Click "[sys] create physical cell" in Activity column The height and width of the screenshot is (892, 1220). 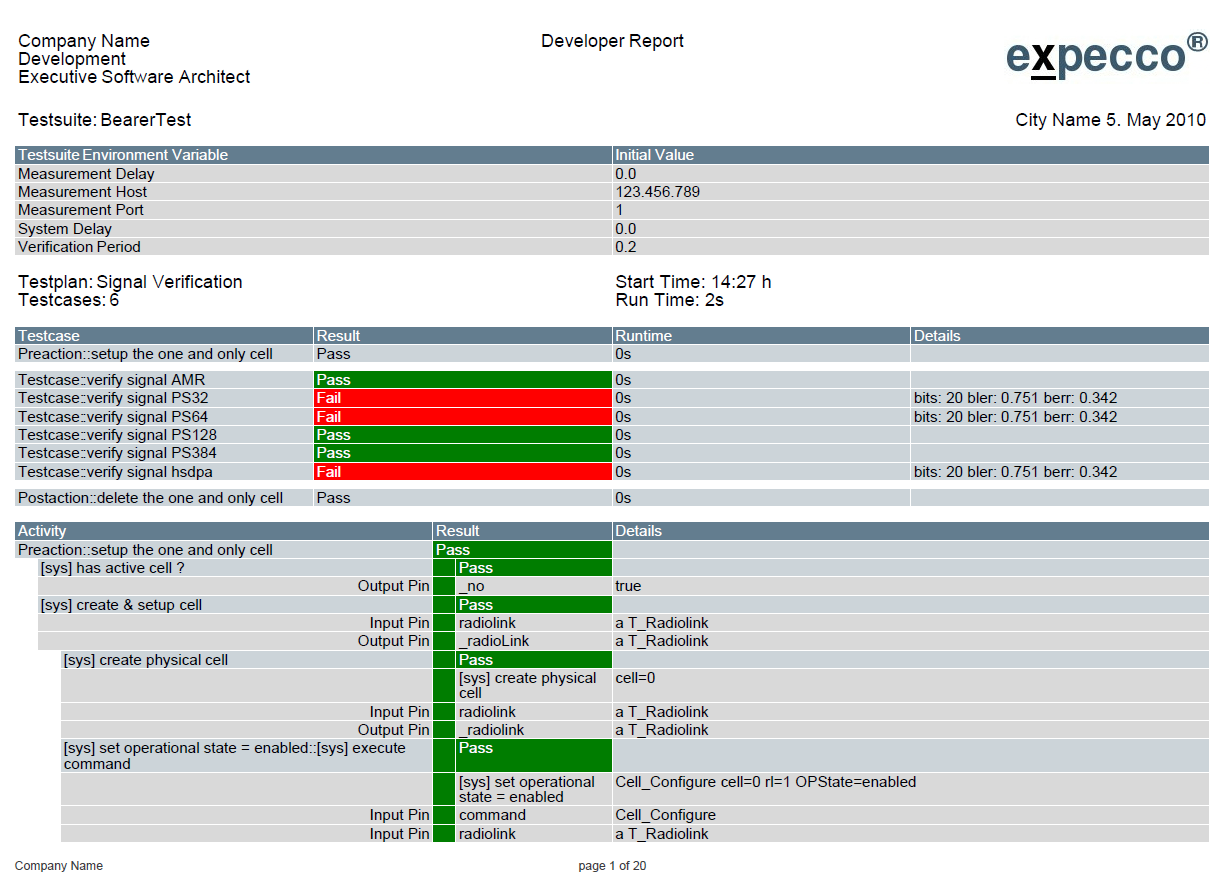(x=145, y=660)
